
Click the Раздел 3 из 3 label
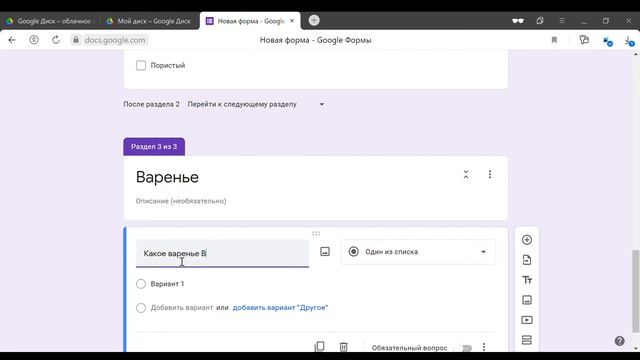pyautogui.click(x=154, y=147)
